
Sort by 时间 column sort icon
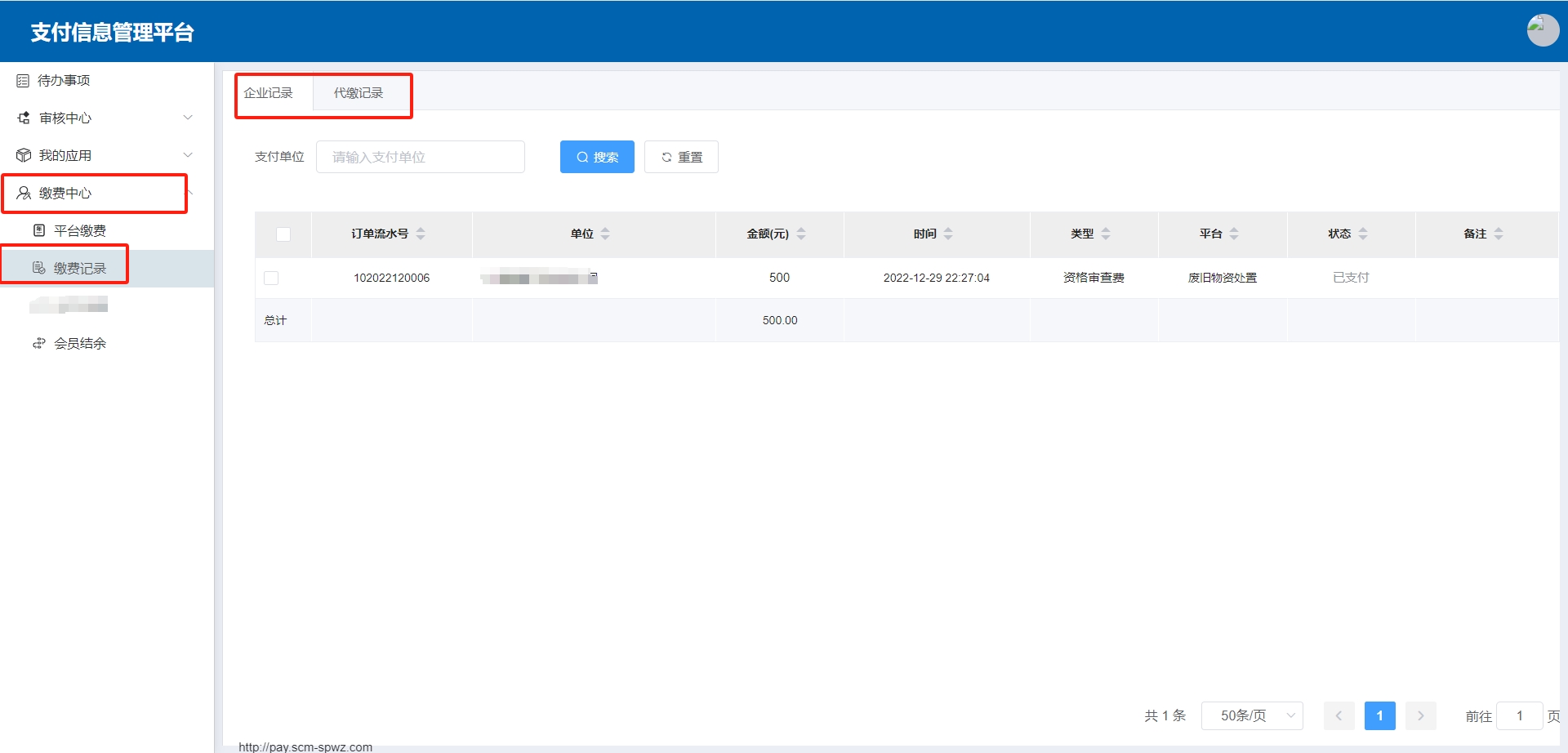tap(948, 234)
